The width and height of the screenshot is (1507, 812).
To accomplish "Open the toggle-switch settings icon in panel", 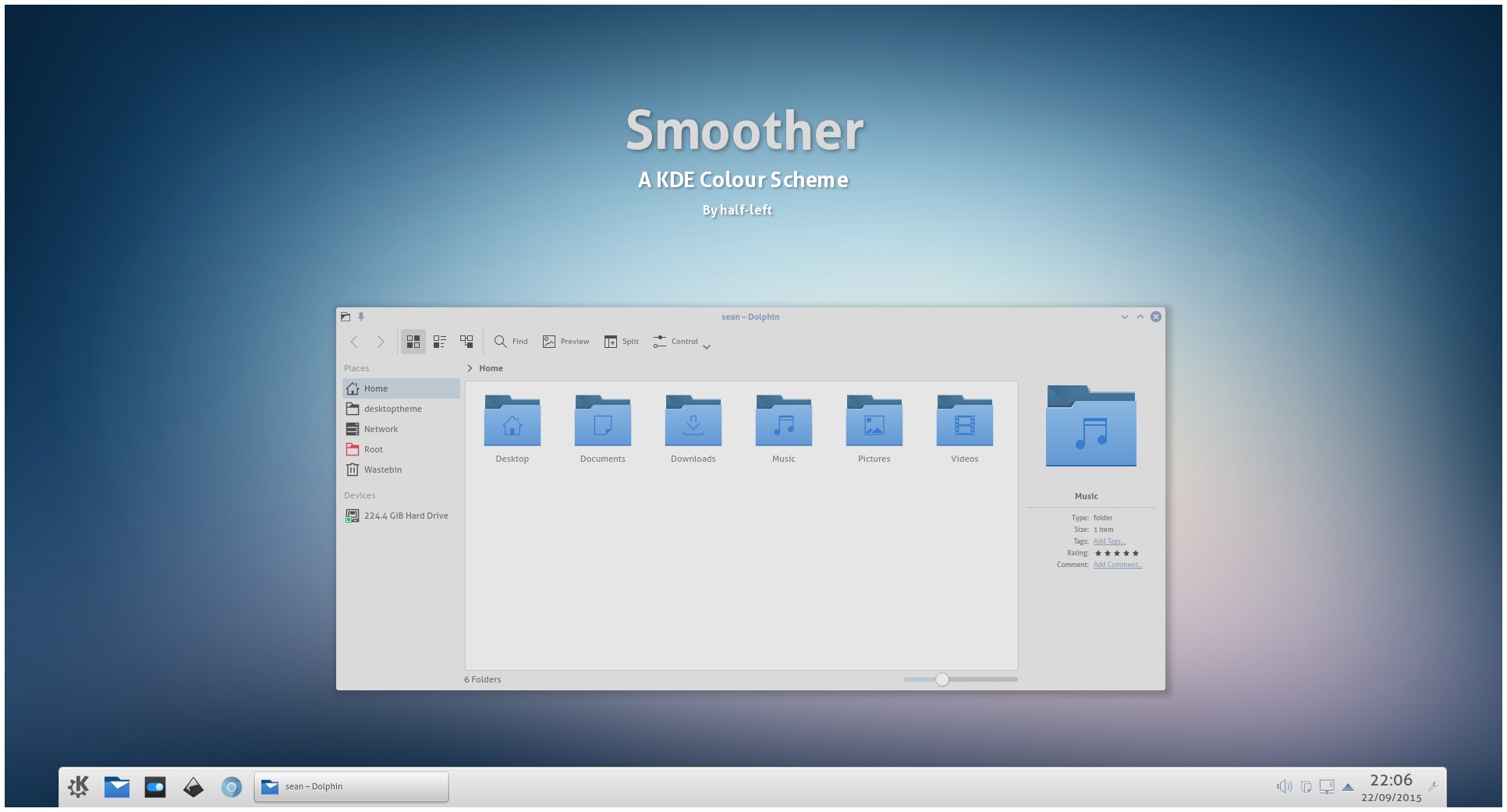I will pyautogui.click(x=155, y=787).
